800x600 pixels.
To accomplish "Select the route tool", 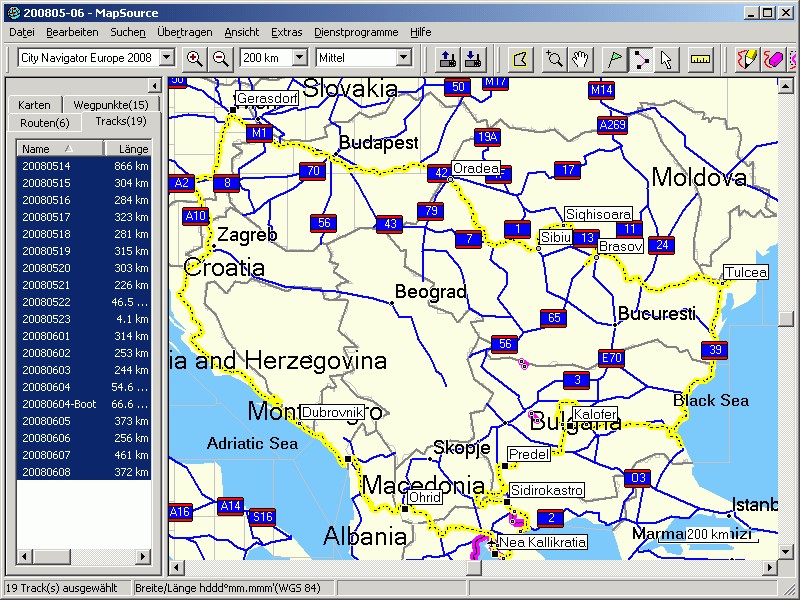I will [x=641, y=59].
